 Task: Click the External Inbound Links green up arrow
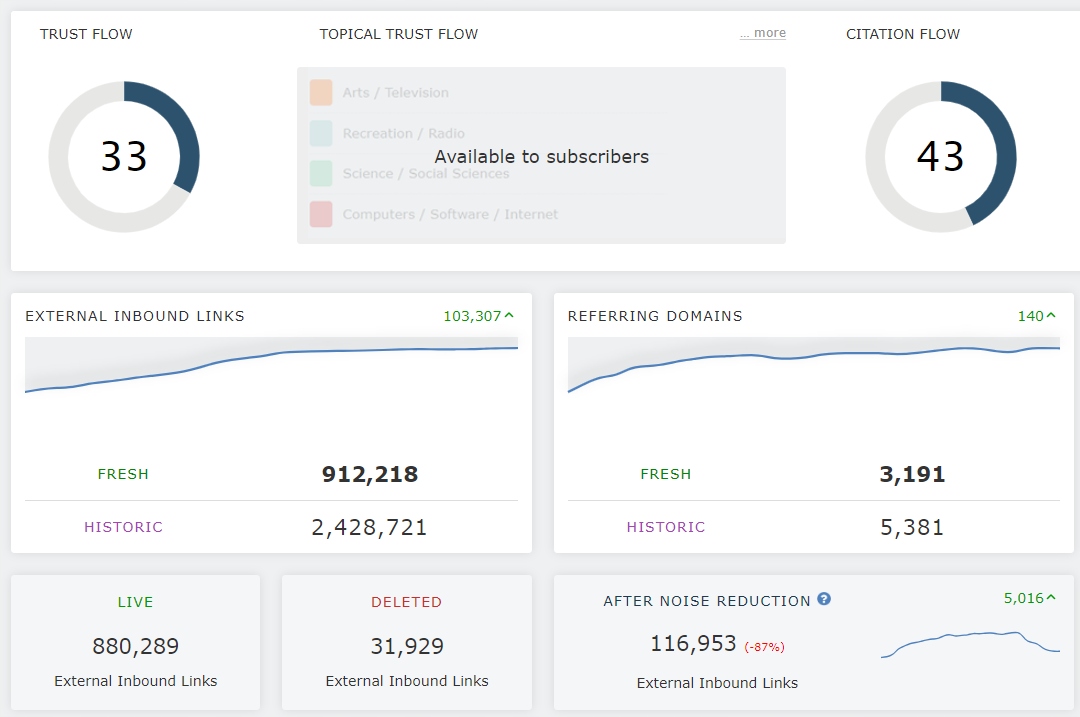pyautogui.click(x=510, y=316)
